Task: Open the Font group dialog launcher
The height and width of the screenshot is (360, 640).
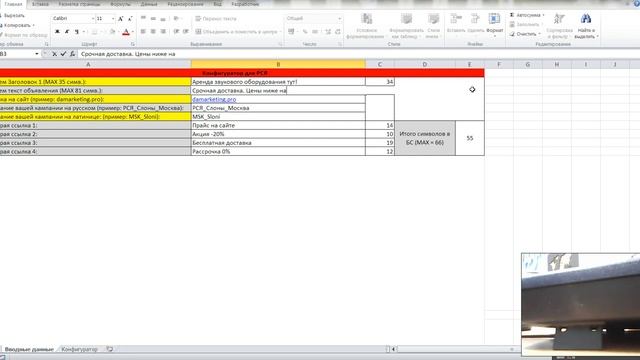Action: pyautogui.click(x=133, y=44)
